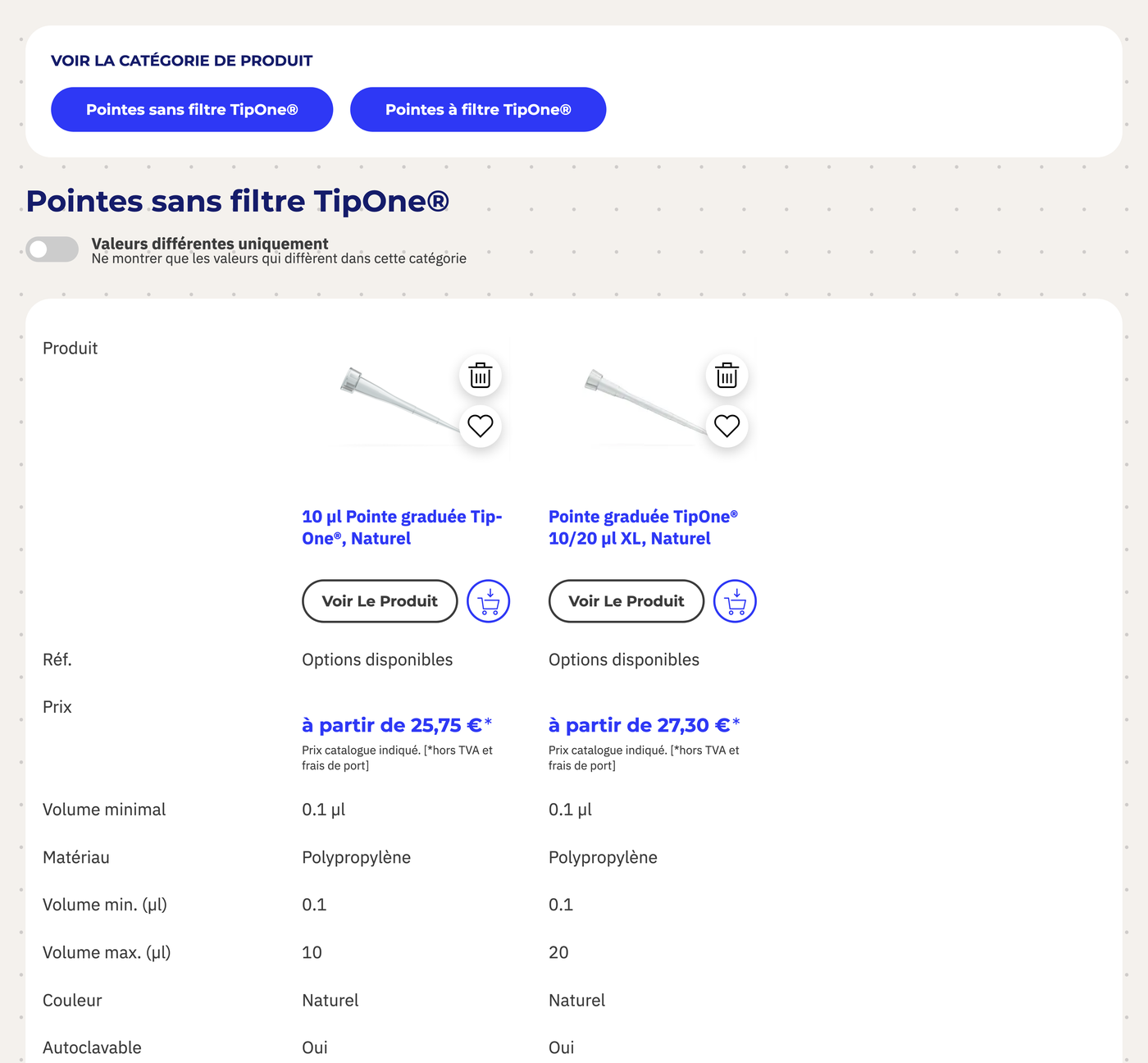Remove 10/20 µl XL tip from comparison

727,376
